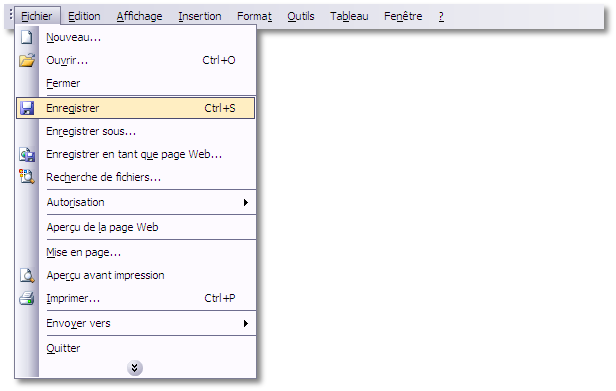Click the Ctrl+O shortcut text
The height and width of the screenshot is (391, 616).
(219, 60)
